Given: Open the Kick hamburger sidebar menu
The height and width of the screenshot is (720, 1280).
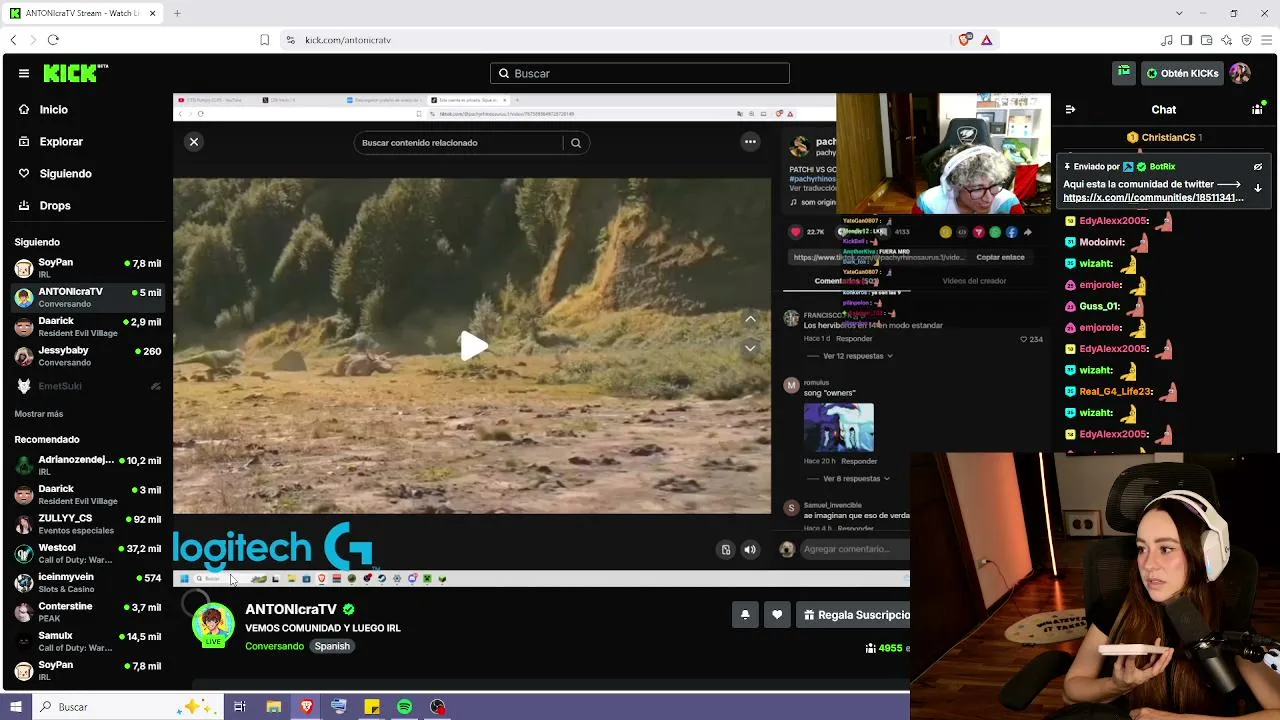Looking at the screenshot, I should tap(24, 73).
